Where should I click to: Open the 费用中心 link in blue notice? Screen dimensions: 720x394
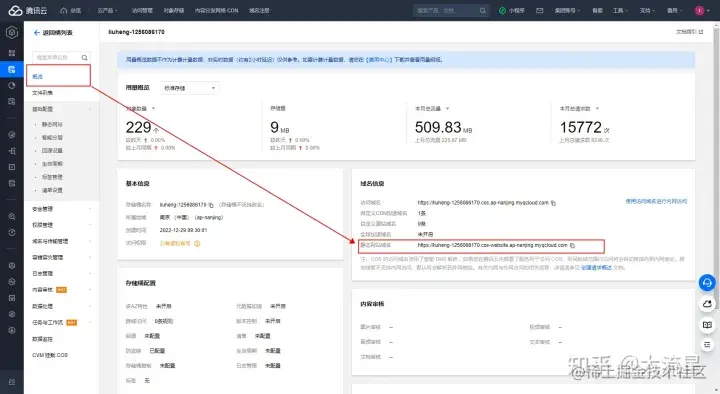379,60
